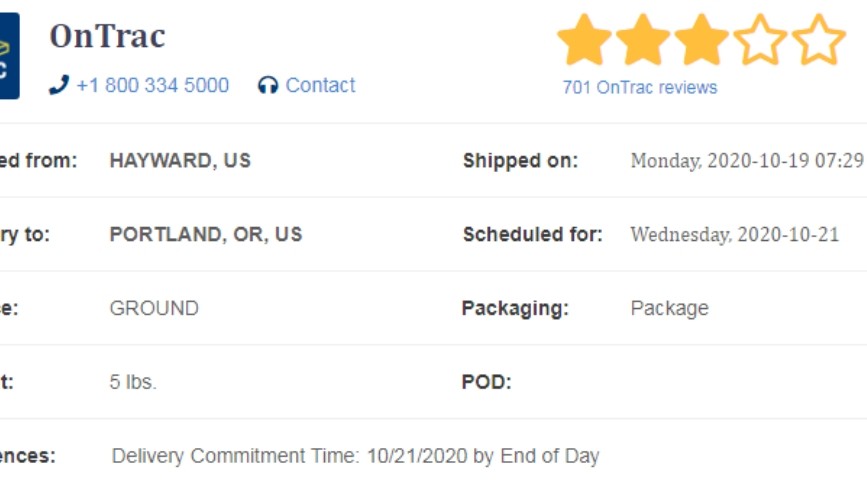867x487 pixels.
Task: Click the Package packaging value
Action: [x=670, y=308]
